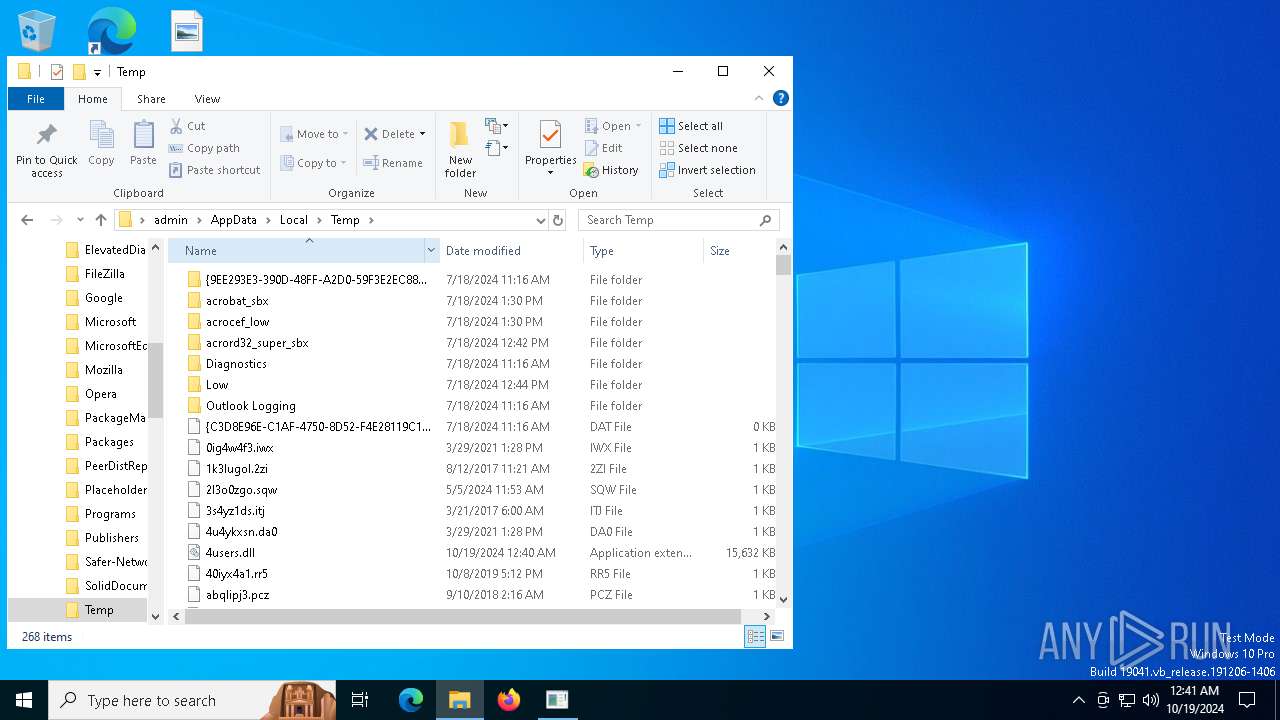Click the Task View taskbar icon
The width and height of the screenshot is (1280, 720).
coord(360,700)
